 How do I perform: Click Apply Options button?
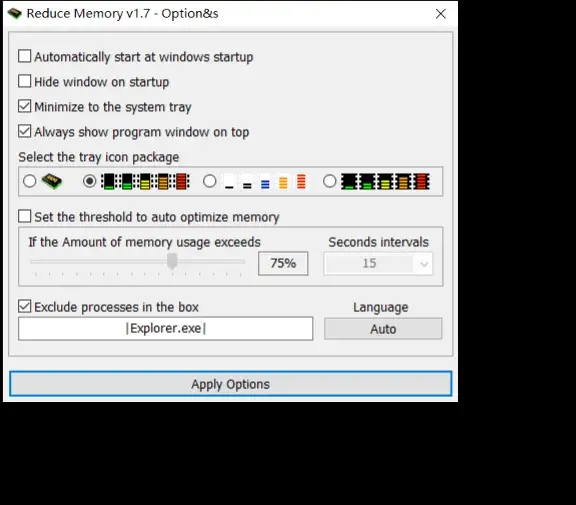click(x=230, y=384)
